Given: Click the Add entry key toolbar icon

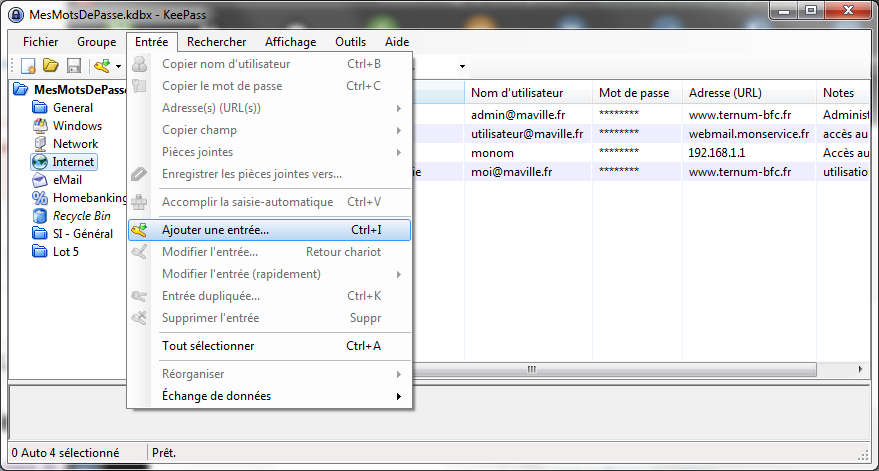Looking at the screenshot, I should pyautogui.click(x=101, y=66).
